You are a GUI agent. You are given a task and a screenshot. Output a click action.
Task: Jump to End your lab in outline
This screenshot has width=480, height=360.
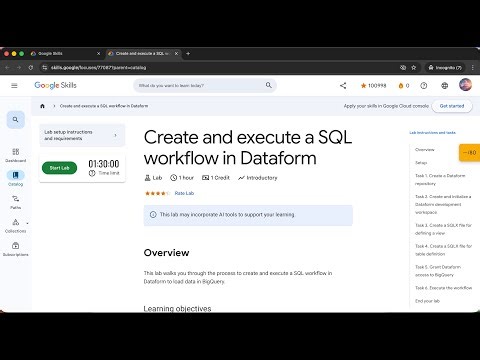[x=427, y=301]
